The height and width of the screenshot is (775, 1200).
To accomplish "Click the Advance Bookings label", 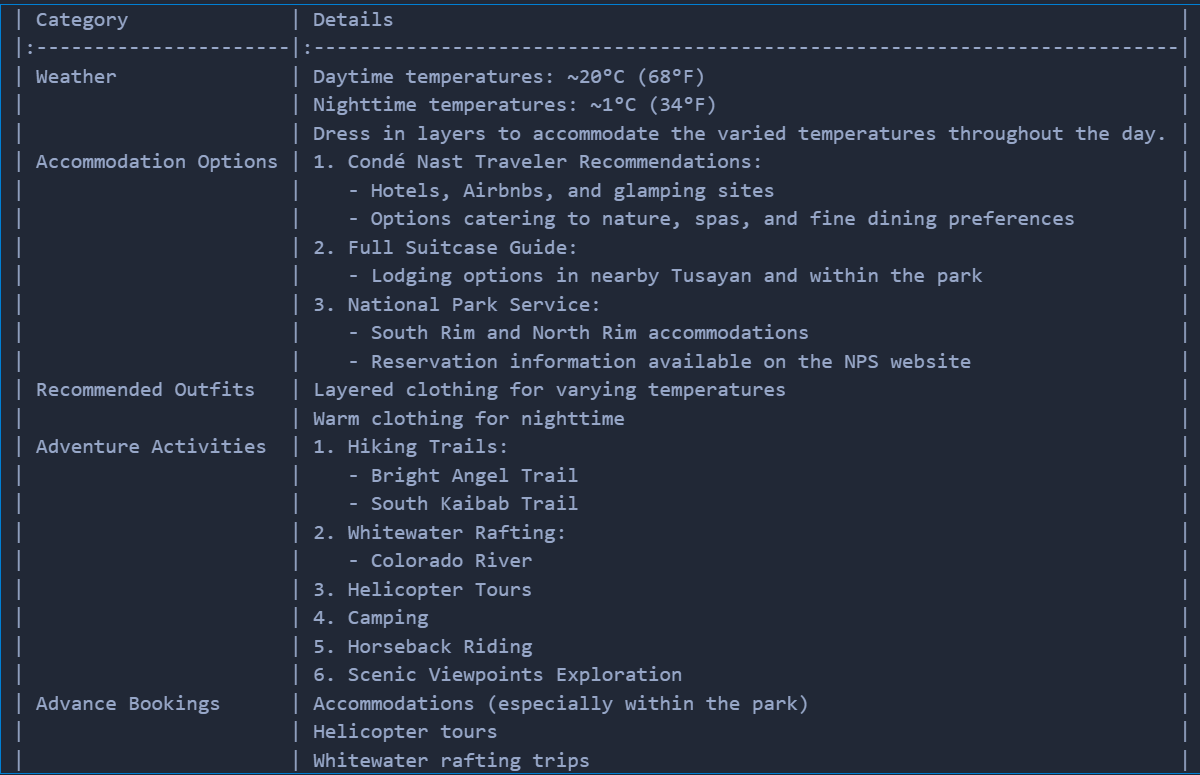I will [127, 704].
